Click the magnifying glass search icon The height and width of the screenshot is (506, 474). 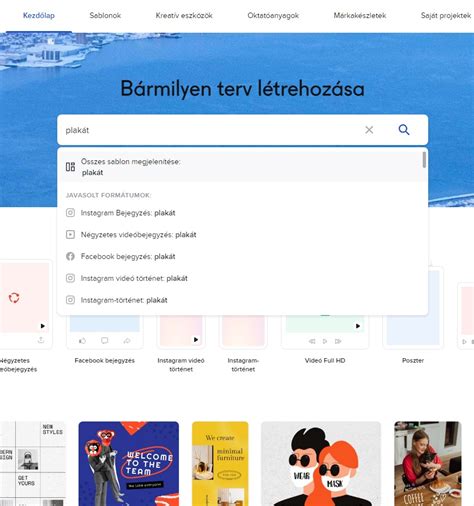(x=404, y=129)
